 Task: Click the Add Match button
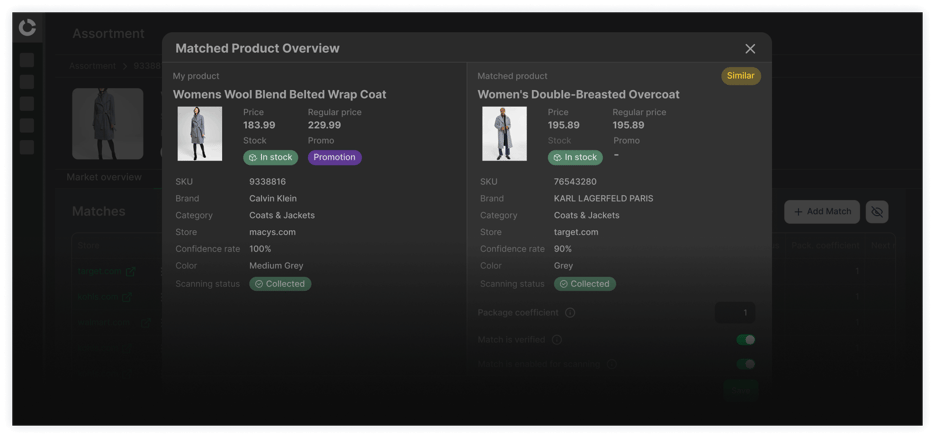pos(821,212)
